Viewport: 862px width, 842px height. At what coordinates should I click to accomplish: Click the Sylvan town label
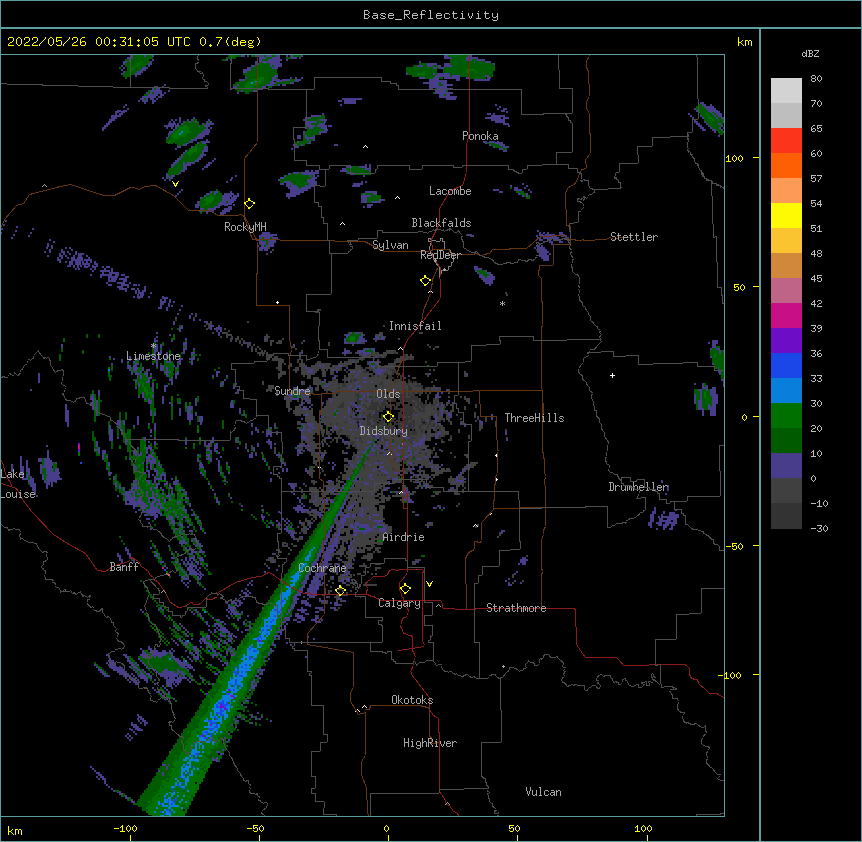[390, 245]
